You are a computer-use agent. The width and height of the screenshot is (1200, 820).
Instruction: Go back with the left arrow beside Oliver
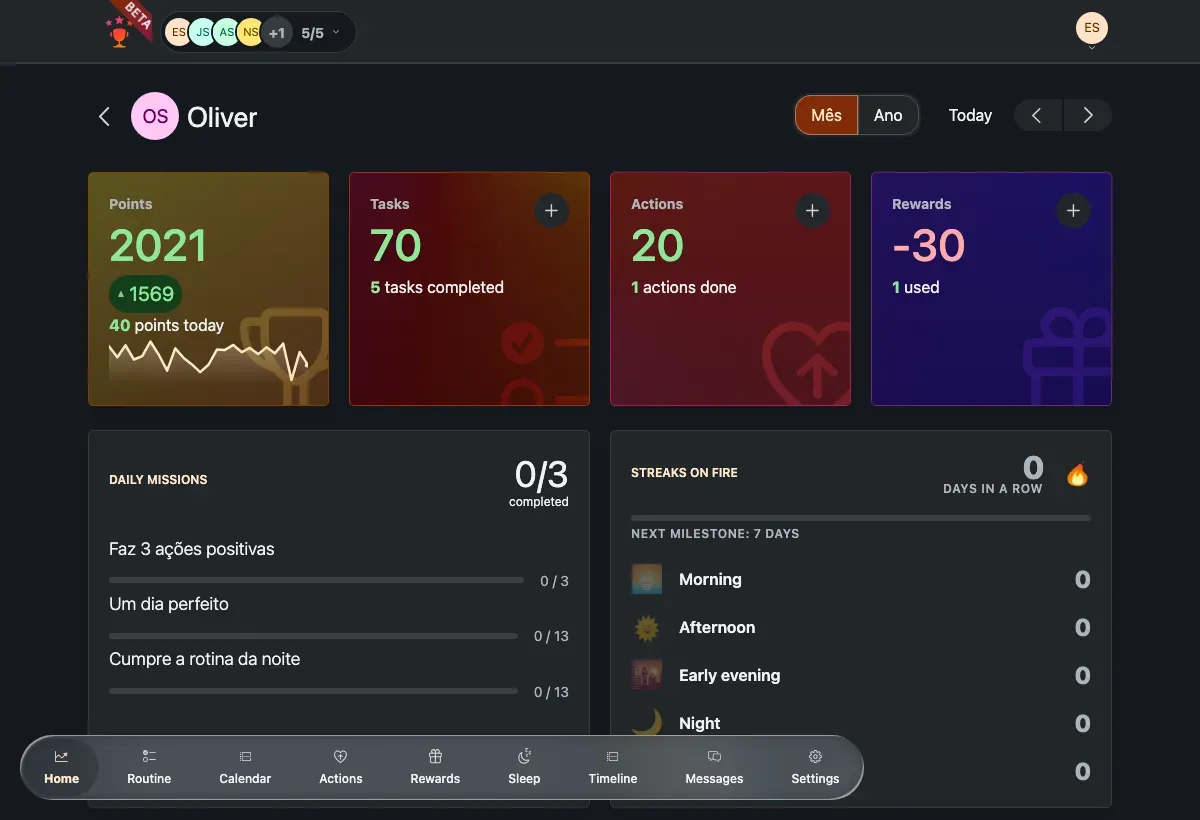pos(104,117)
